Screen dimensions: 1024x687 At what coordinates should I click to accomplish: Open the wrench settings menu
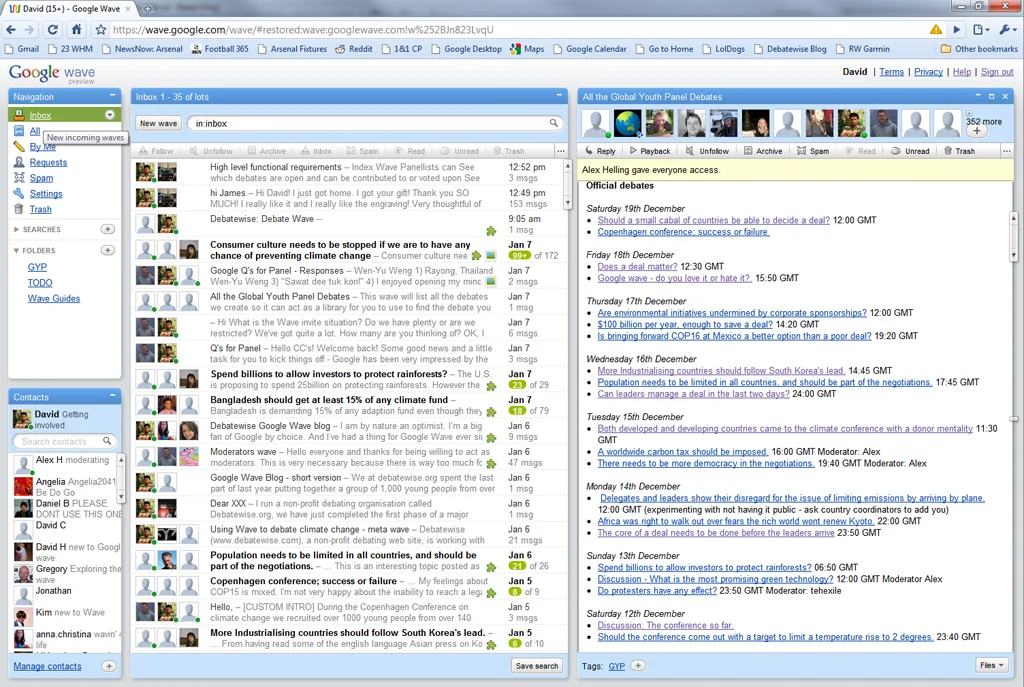[1006, 29]
